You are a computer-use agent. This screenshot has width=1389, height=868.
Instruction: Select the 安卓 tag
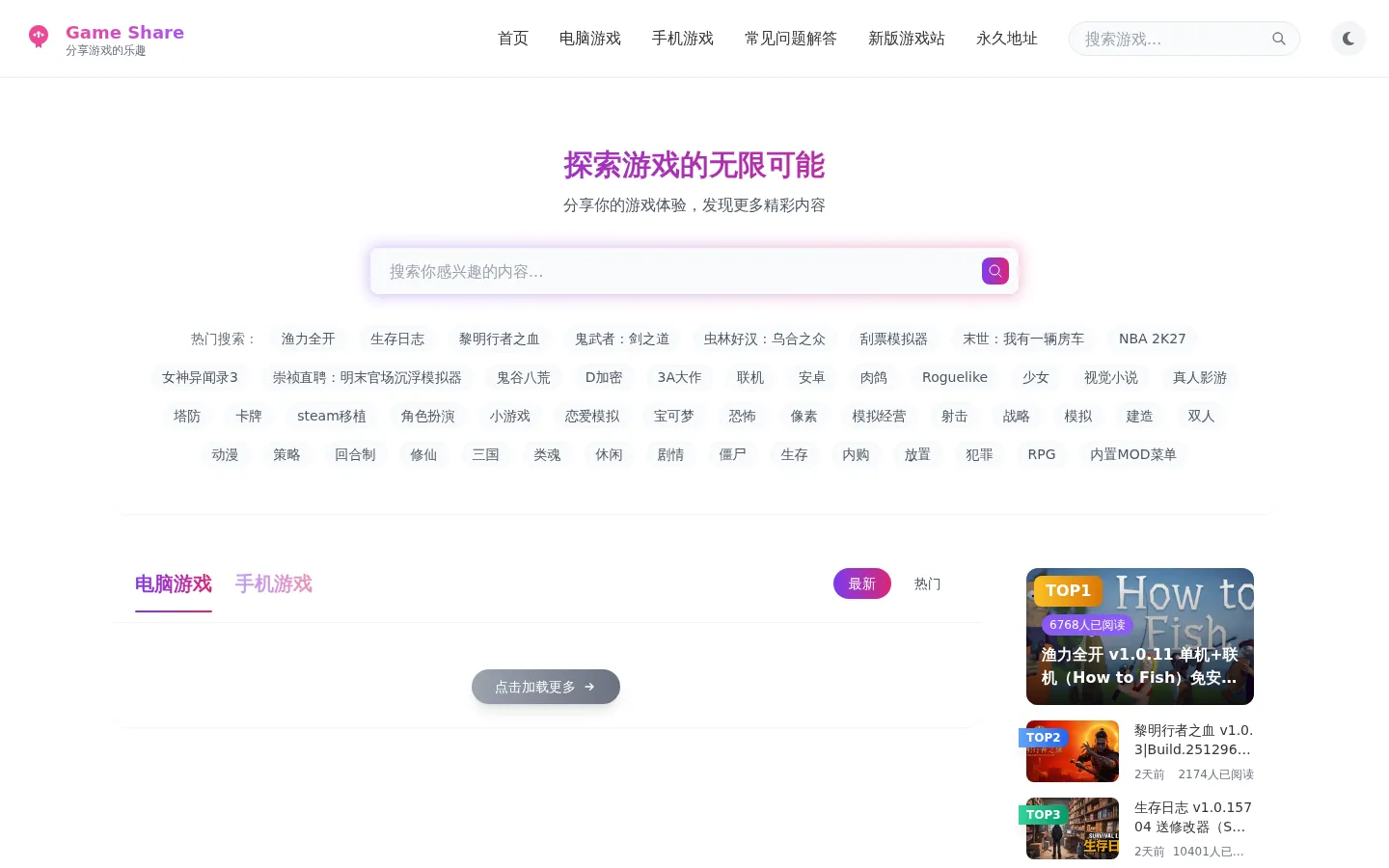pyautogui.click(x=812, y=377)
